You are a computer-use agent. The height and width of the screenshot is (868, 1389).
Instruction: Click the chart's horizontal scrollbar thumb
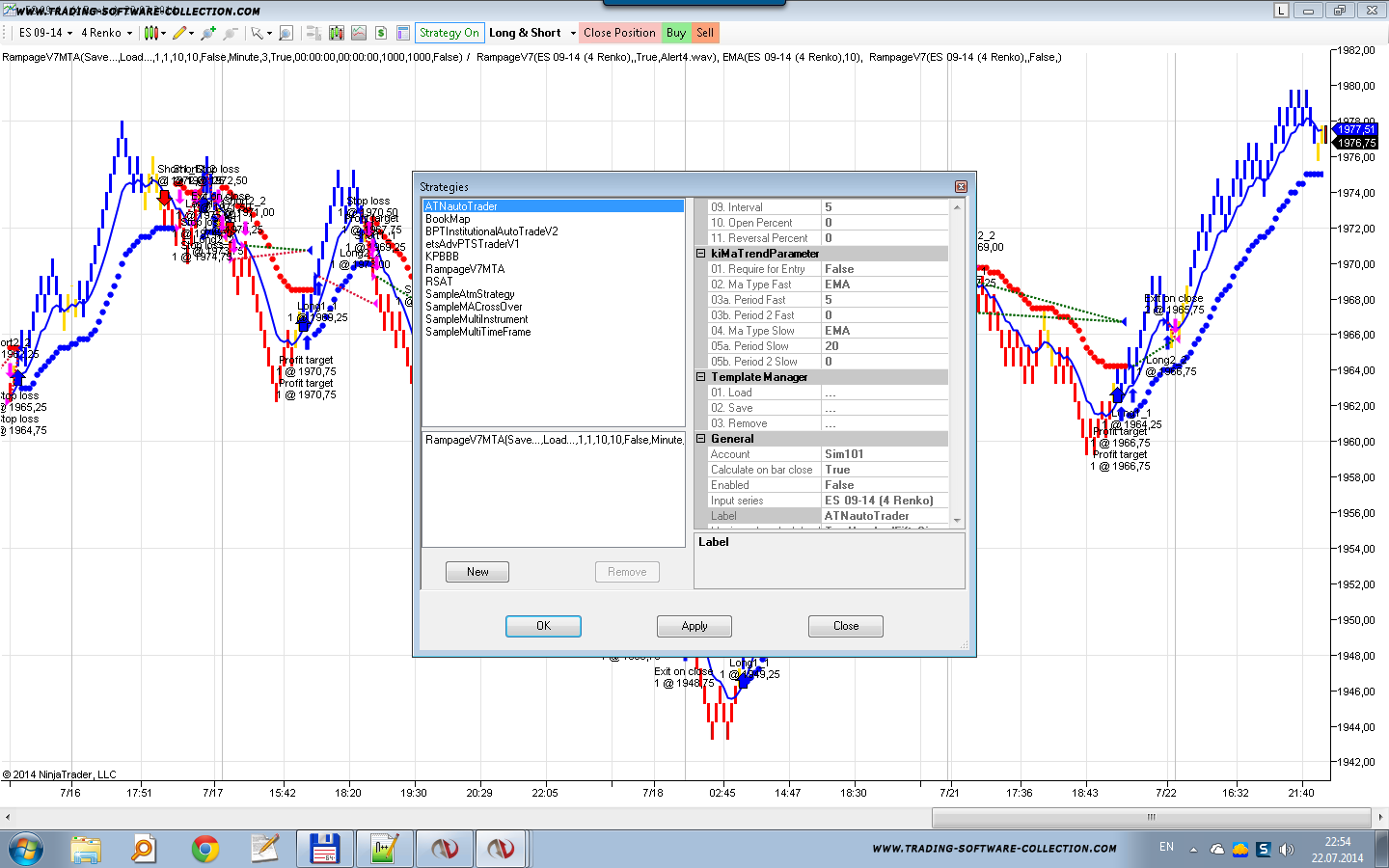point(1151,817)
